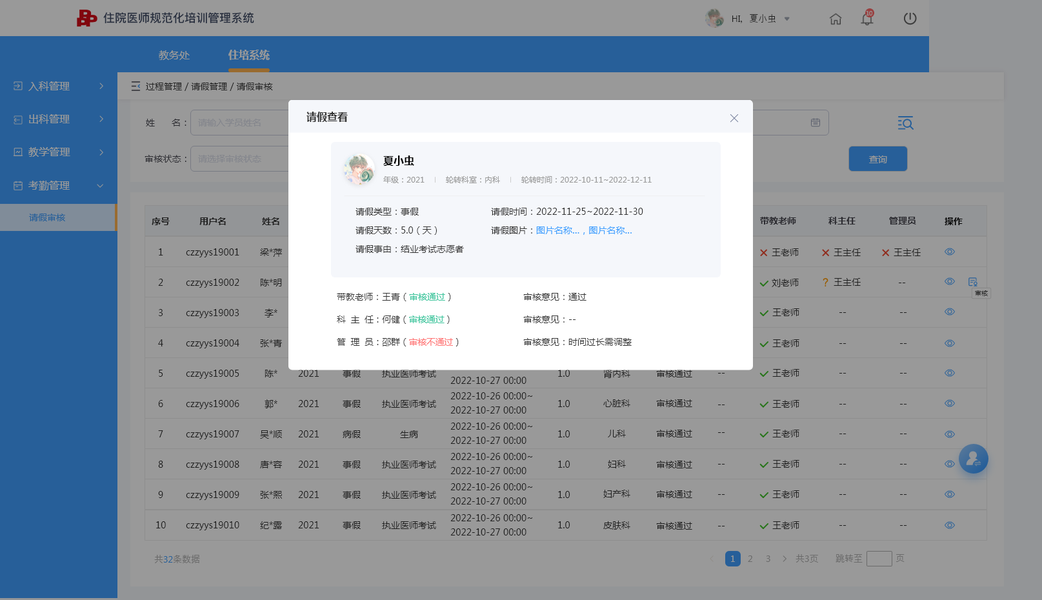
Task: View leave details for czzyys19002
Action: coord(950,282)
